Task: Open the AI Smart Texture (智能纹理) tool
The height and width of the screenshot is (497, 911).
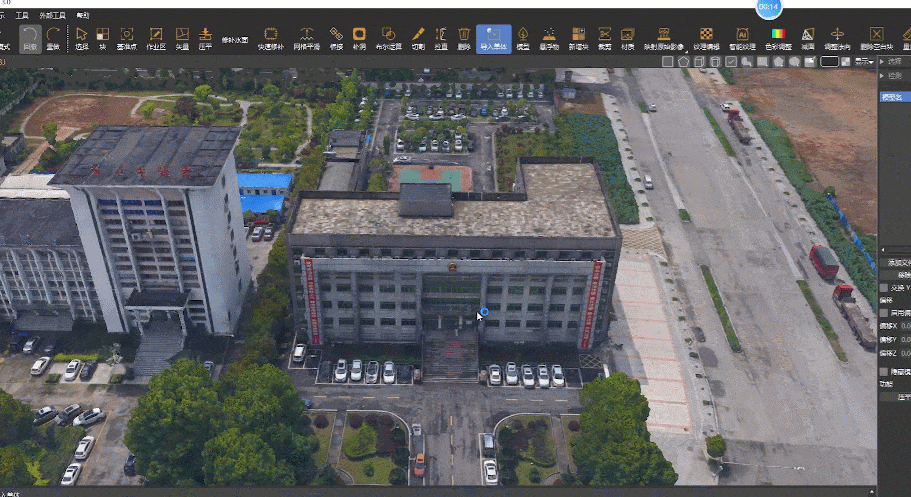Action: pos(741,38)
